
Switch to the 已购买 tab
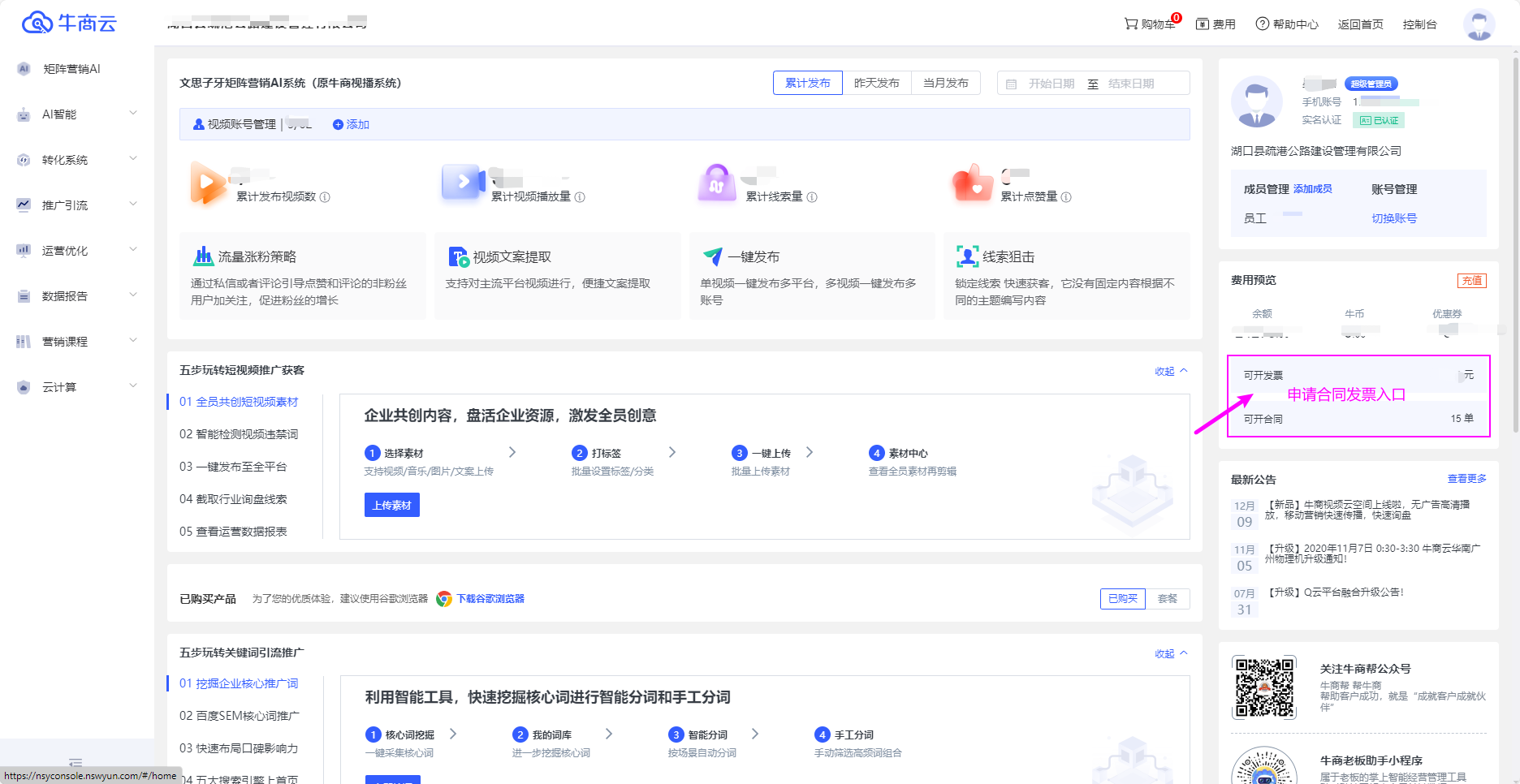click(1123, 598)
